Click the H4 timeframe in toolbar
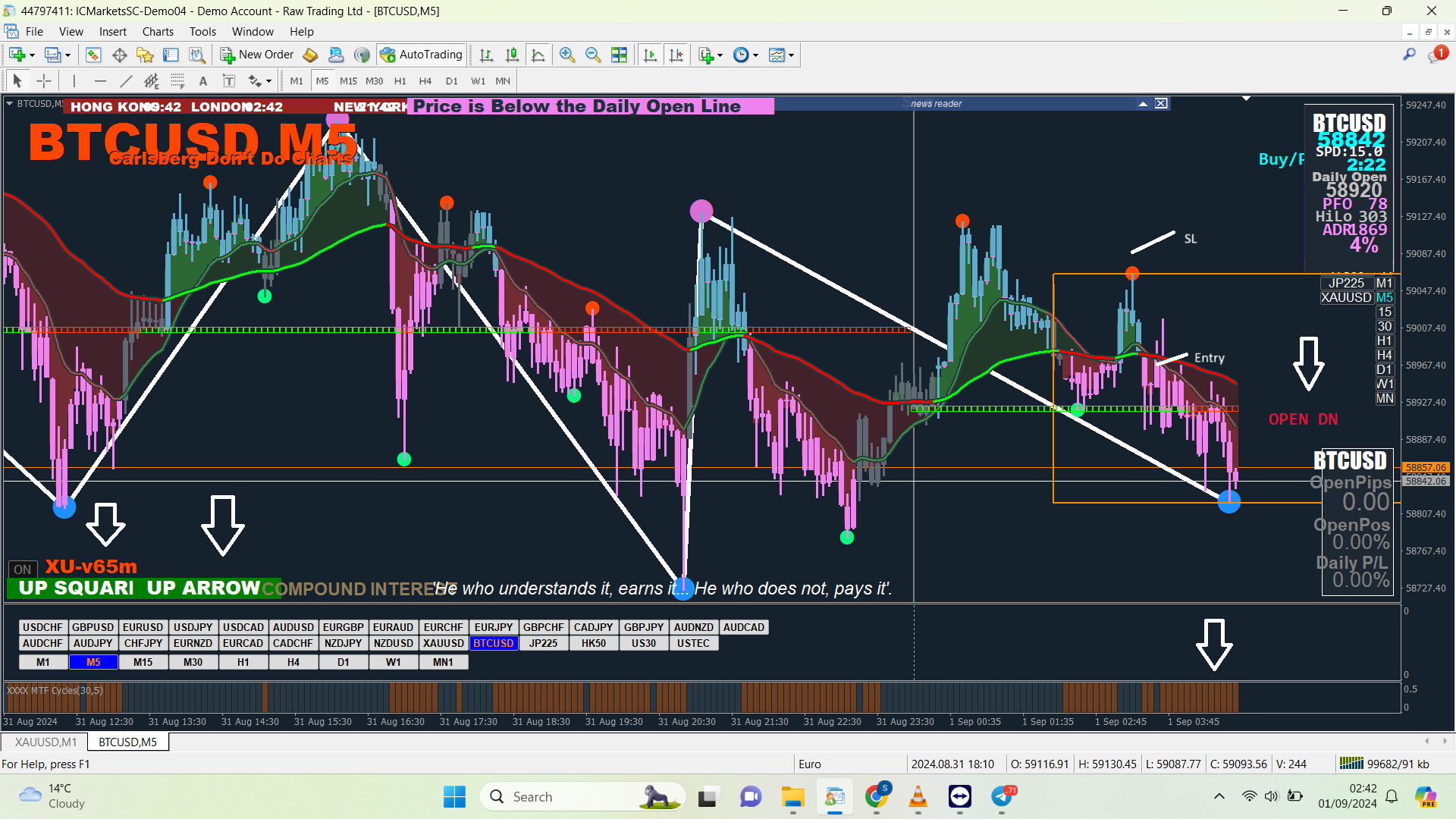This screenshot has width=1456, height=819. click(x=425, y=81)
